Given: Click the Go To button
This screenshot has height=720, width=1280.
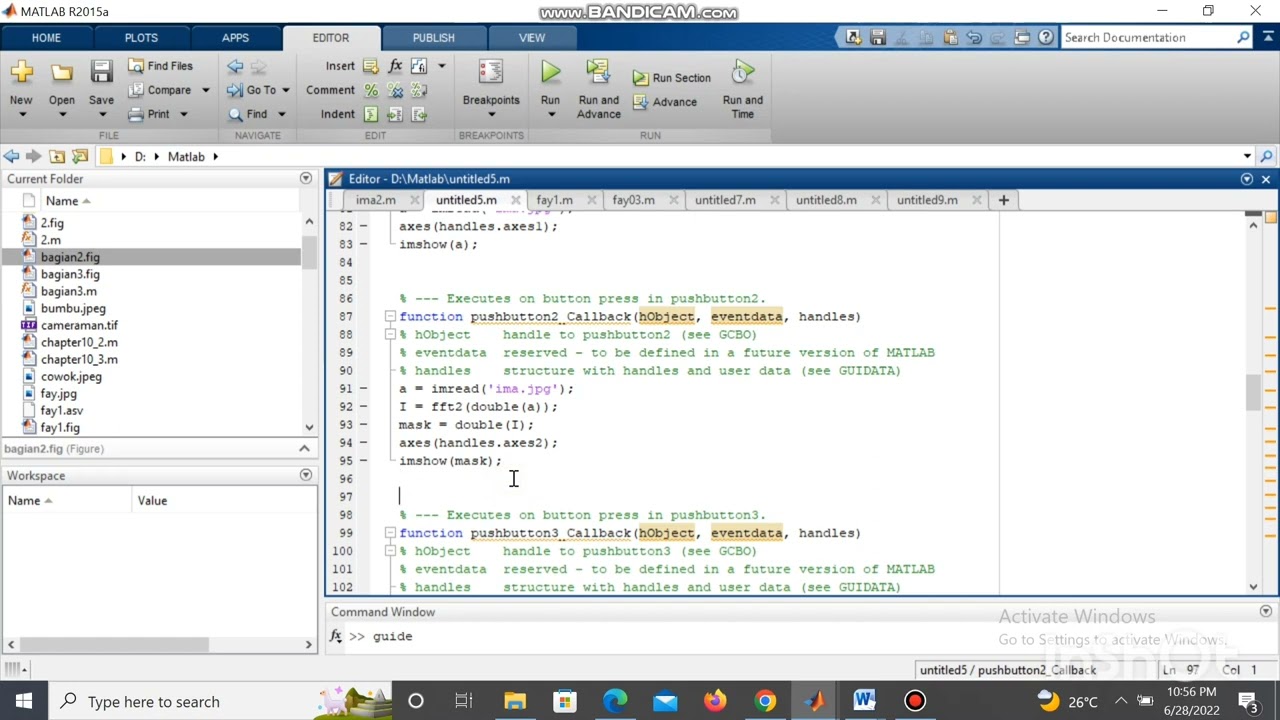Looking at the screenshot, I should (x=252, y=90).
